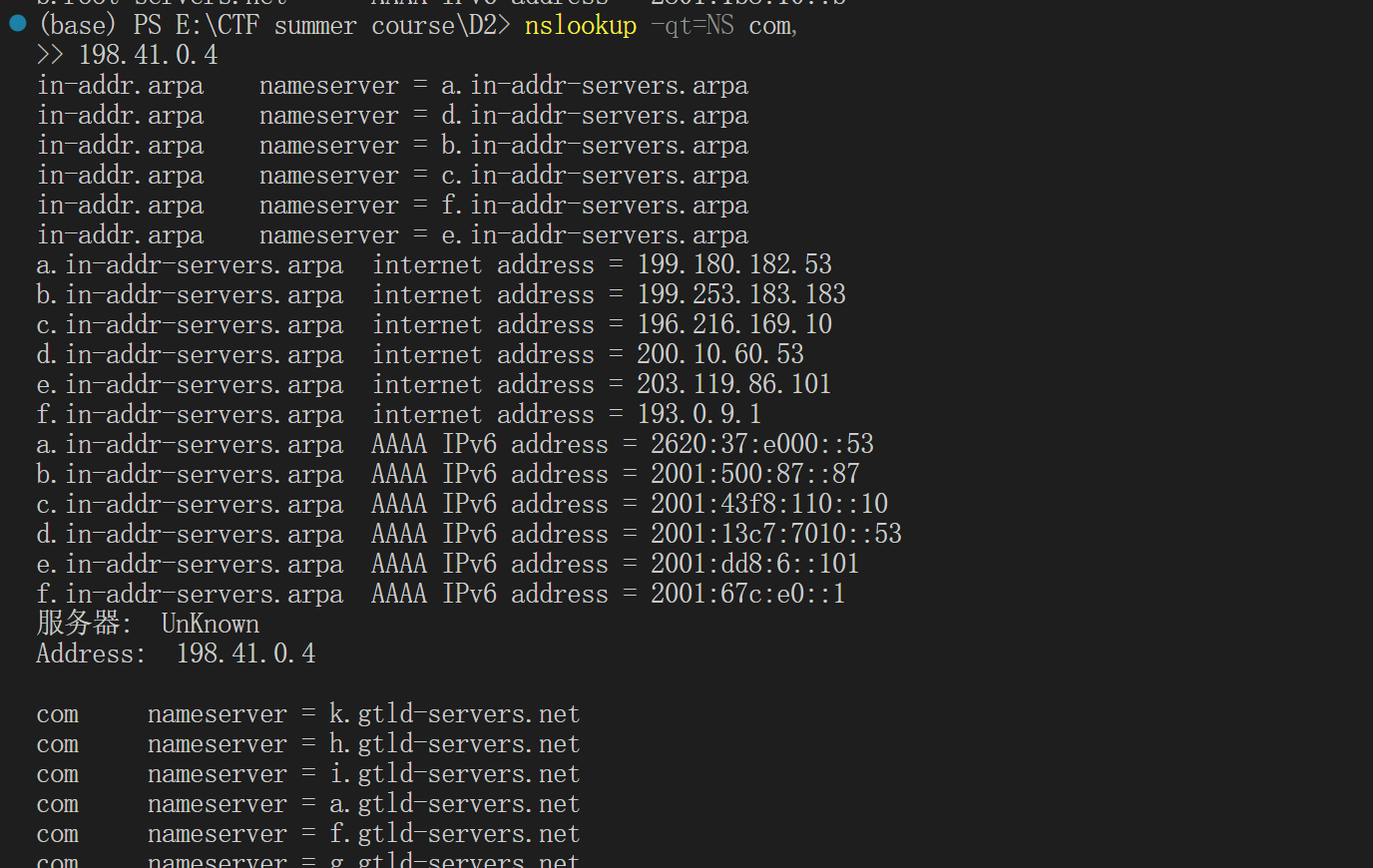The width and height of the screenshot is (1373, 868).
Task: Click the IPv6 address 2001:67c:e0::1
Action: [x=748, y=594]
